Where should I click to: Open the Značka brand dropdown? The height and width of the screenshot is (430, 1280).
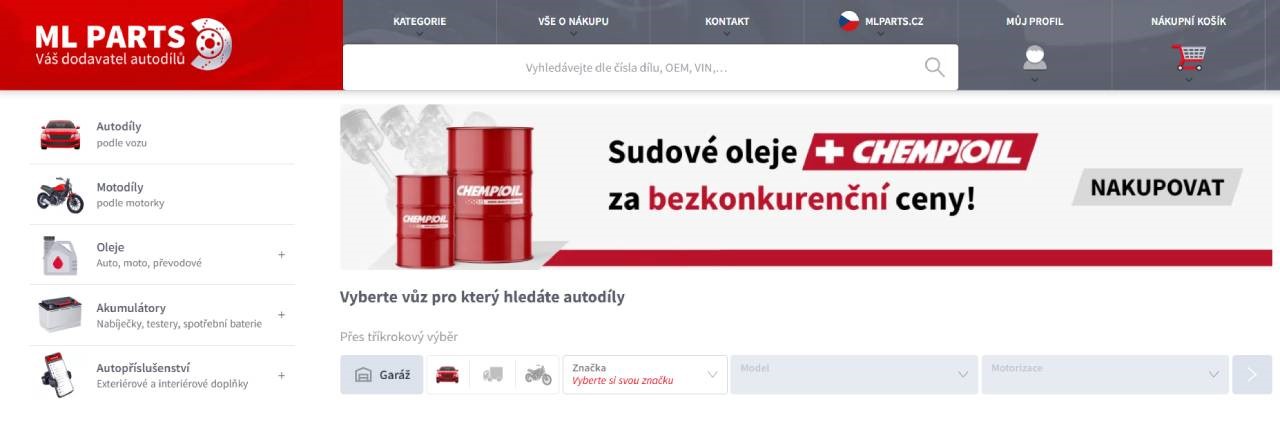(x=645, y=375)
